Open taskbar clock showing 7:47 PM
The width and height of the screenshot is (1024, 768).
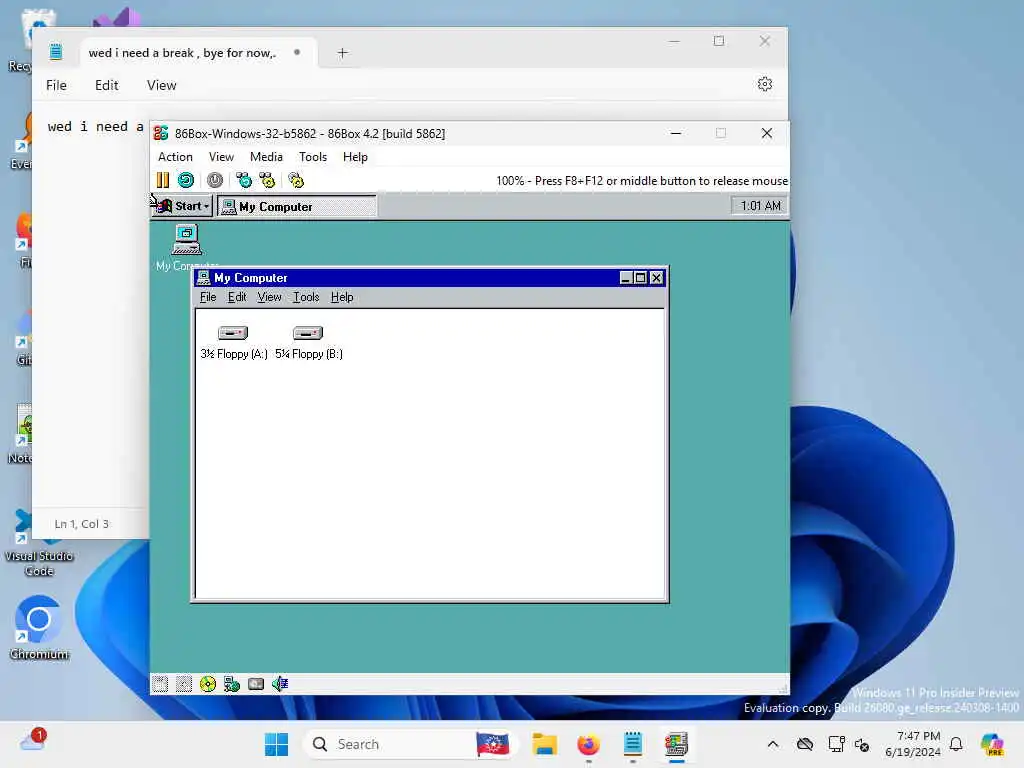pos(912,744)
